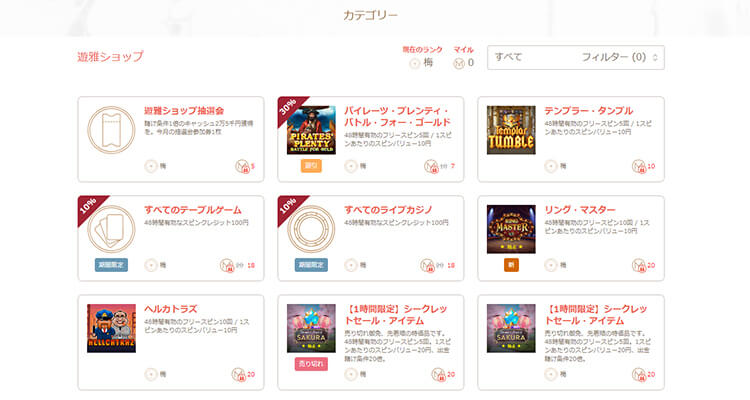Click the マイル balance icon in header
The width and height of the screenshot is (750, 400).
pyautogui.click(x=459, y=63)
